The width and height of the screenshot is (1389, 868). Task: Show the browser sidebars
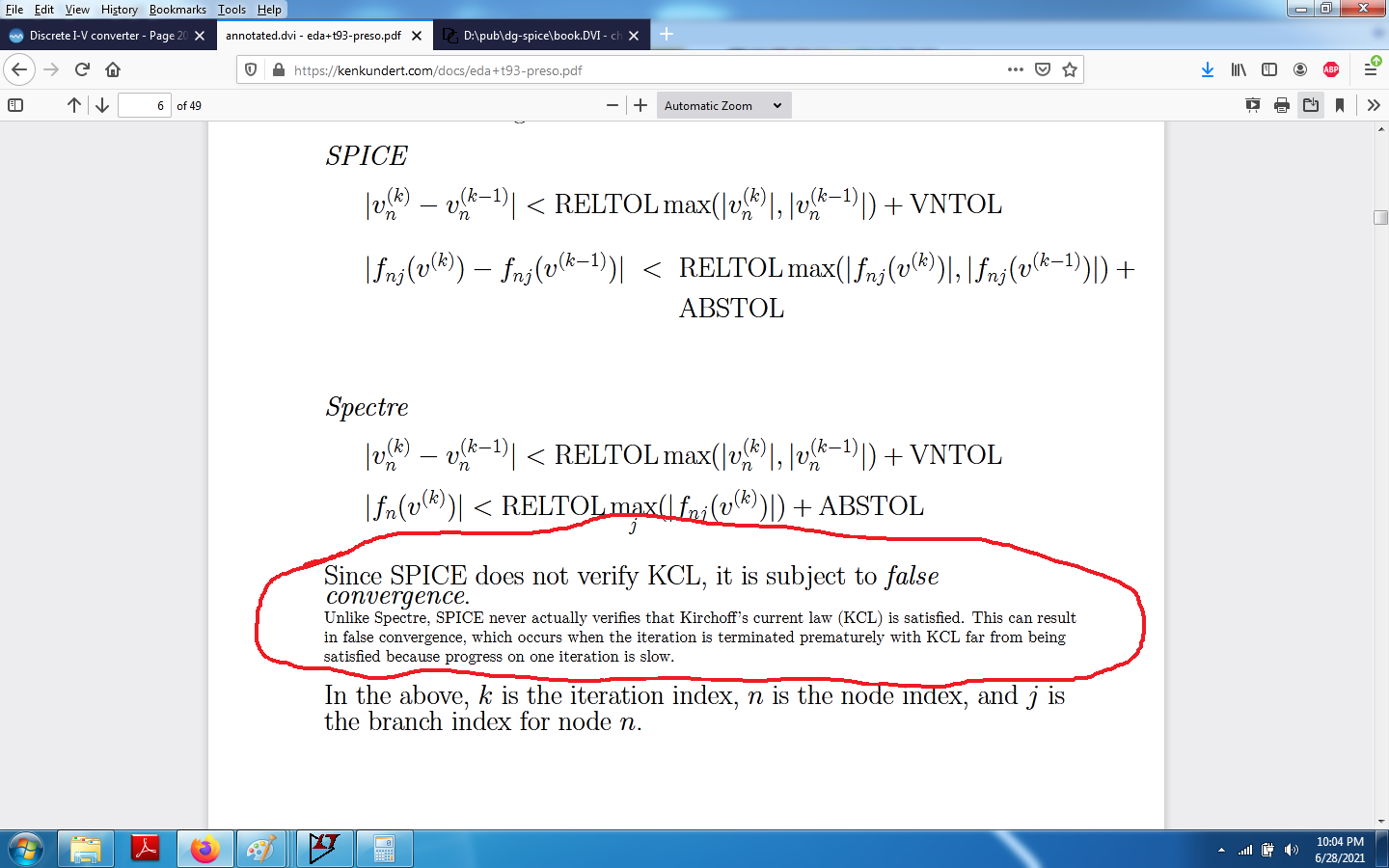1269,69
